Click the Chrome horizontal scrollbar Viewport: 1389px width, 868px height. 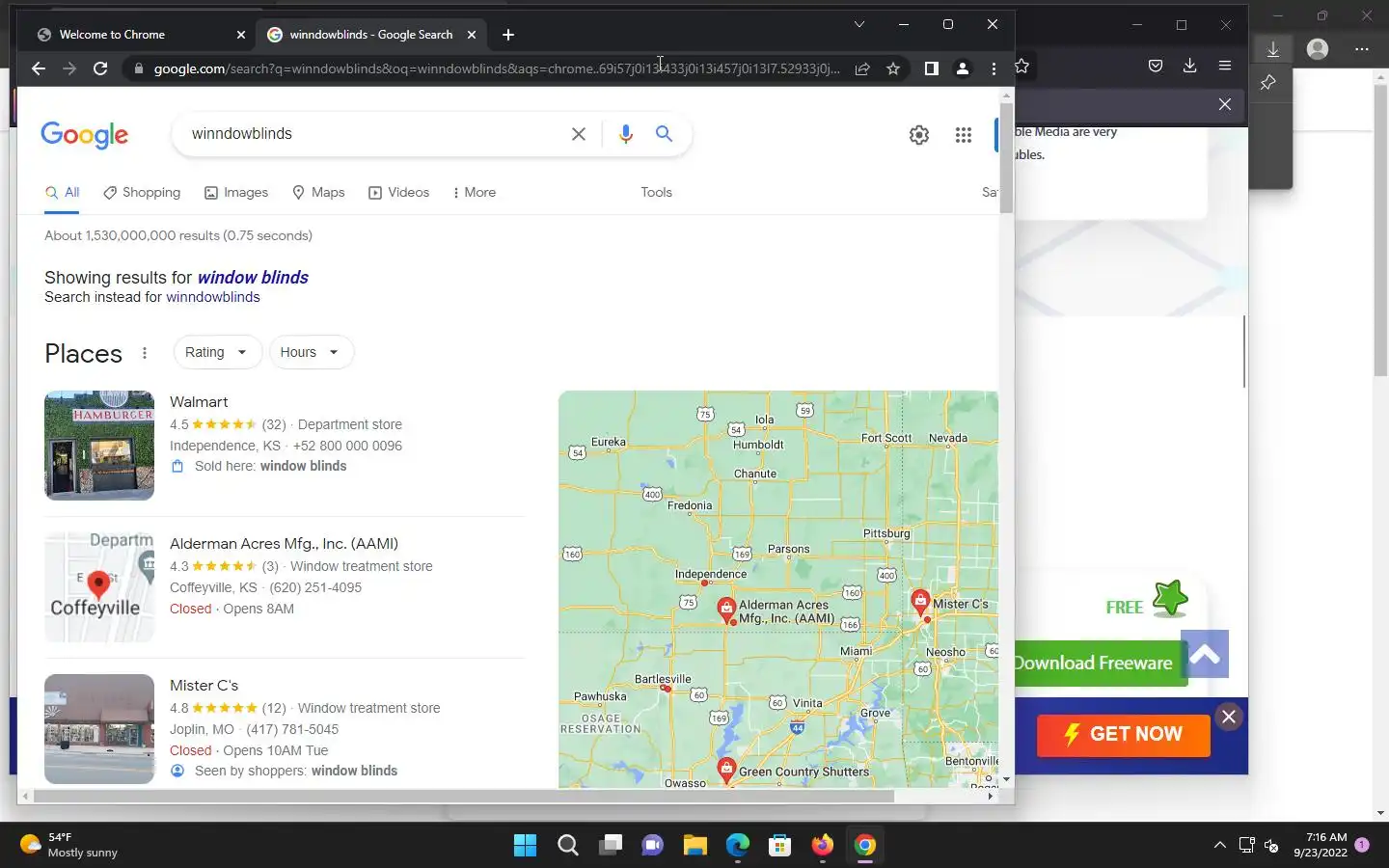point(463,797)
